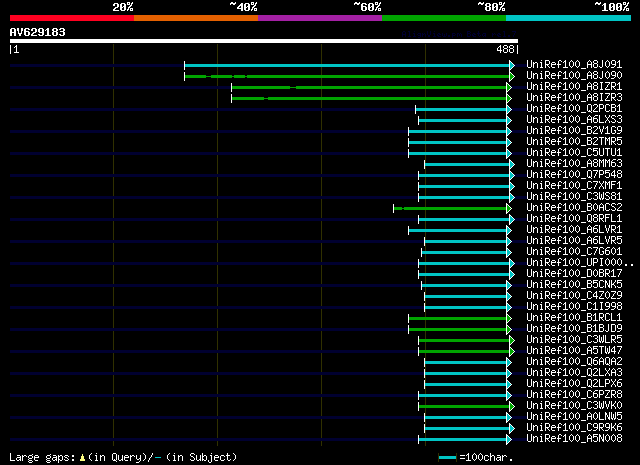Select the UniRef100_B5CNK5 hit name

[574, 284]
